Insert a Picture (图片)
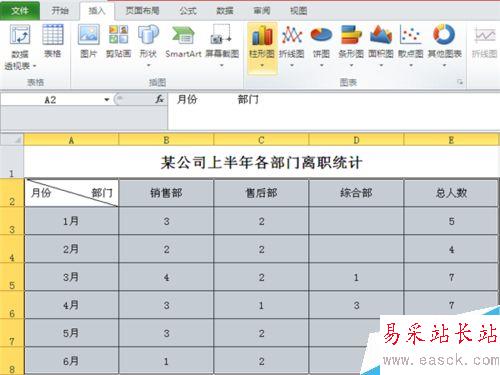Image resolution: width=500 pixels, height=375 pixels. pos(88,41)
